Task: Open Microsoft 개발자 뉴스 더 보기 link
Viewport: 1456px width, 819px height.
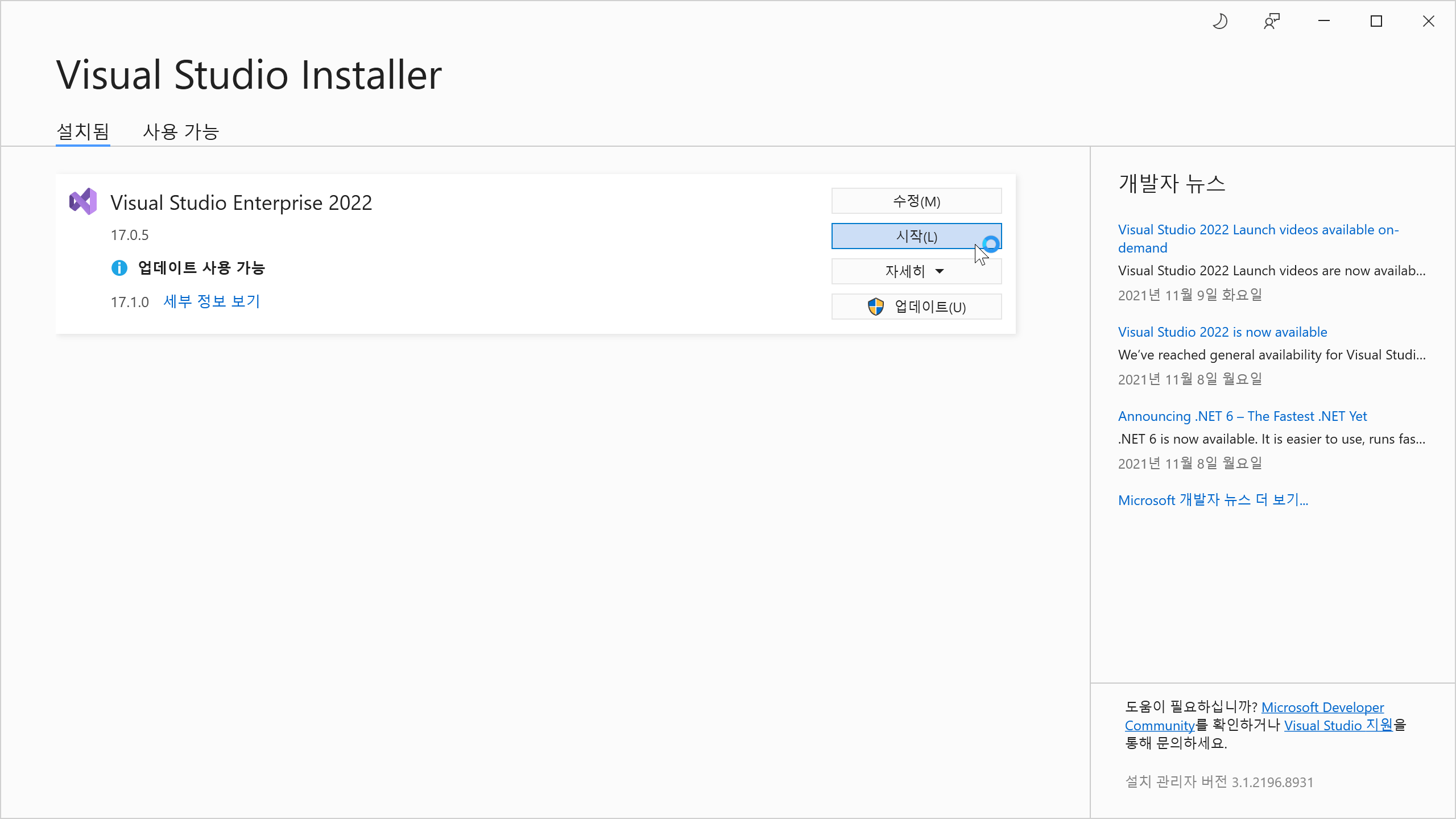Action: click(x=1213, y=500)
